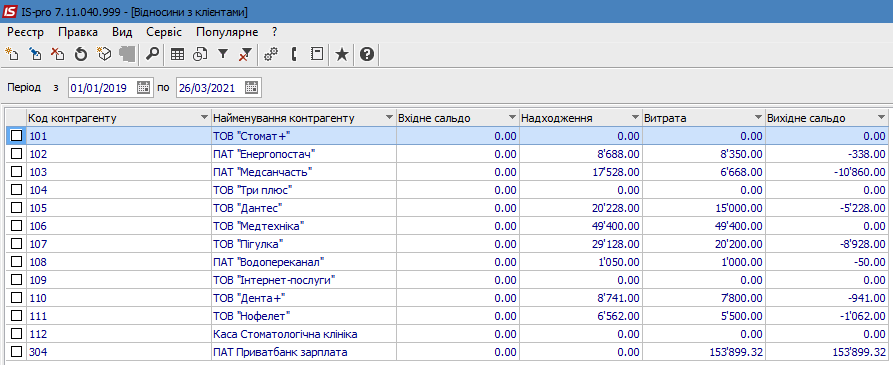The height and width of the screenshot is (365, 893).
Task: Click the 153'899.32 Витрата cell of Приватбанк
Action: (703, 351)
